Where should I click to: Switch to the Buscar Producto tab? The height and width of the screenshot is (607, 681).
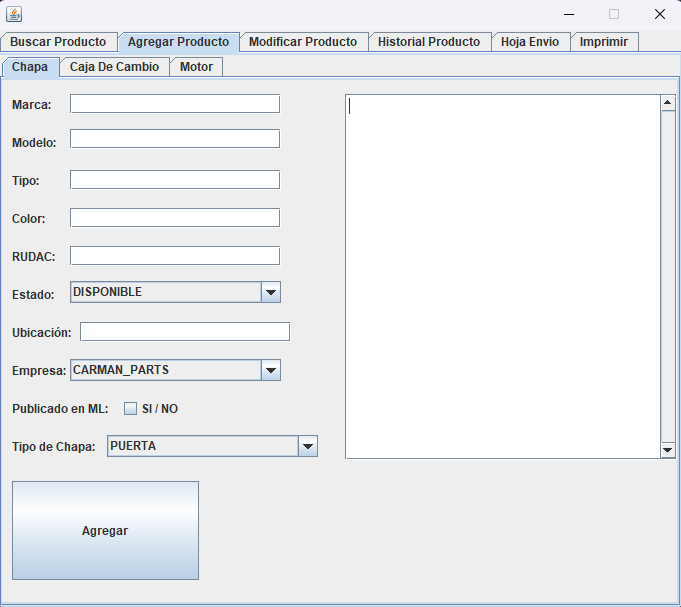pos(58,42)
